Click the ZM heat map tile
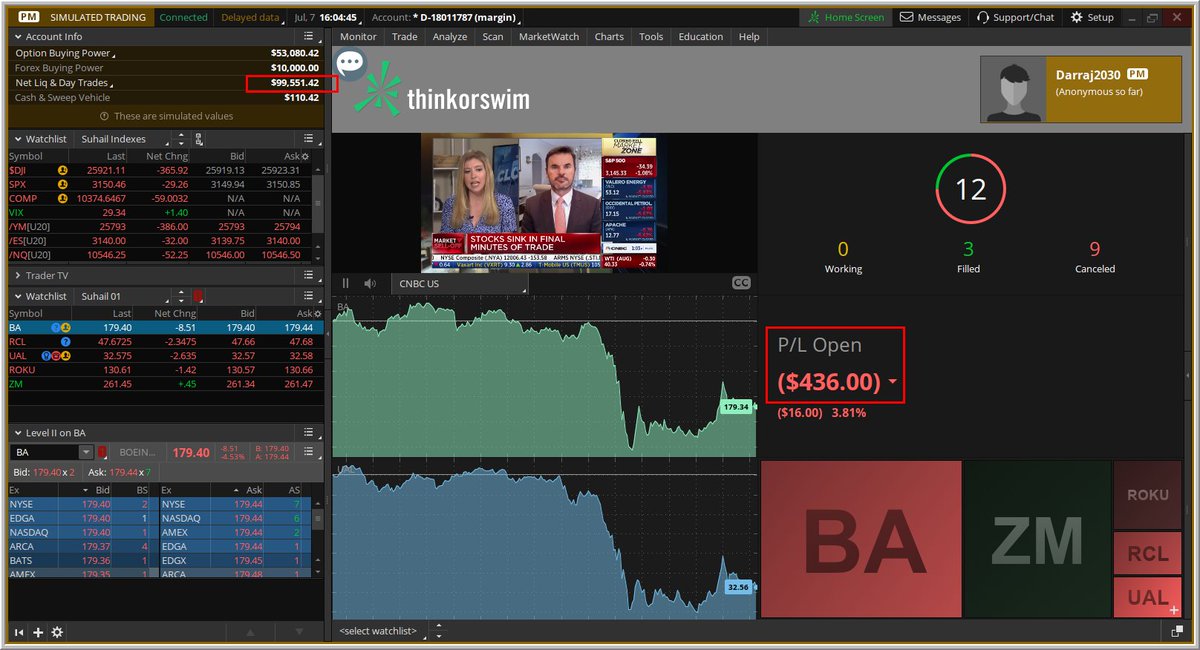1200x650 pixels. (1037, 539)
